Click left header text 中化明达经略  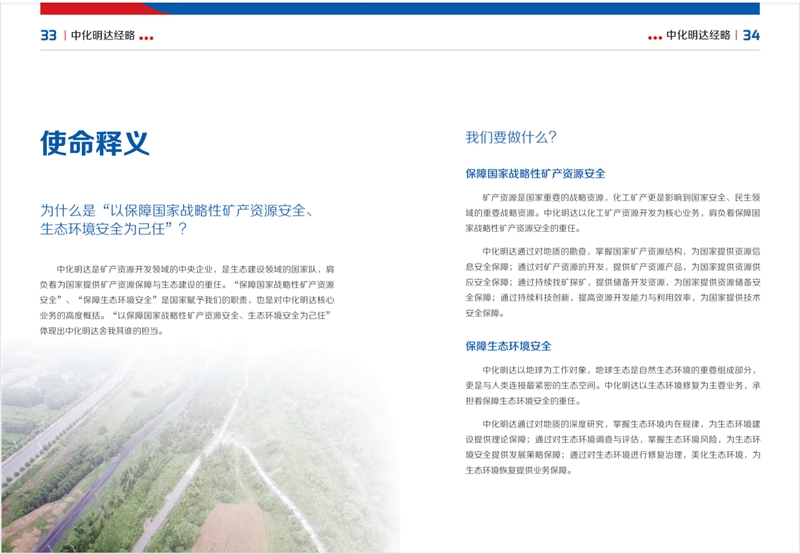point(103,35)
